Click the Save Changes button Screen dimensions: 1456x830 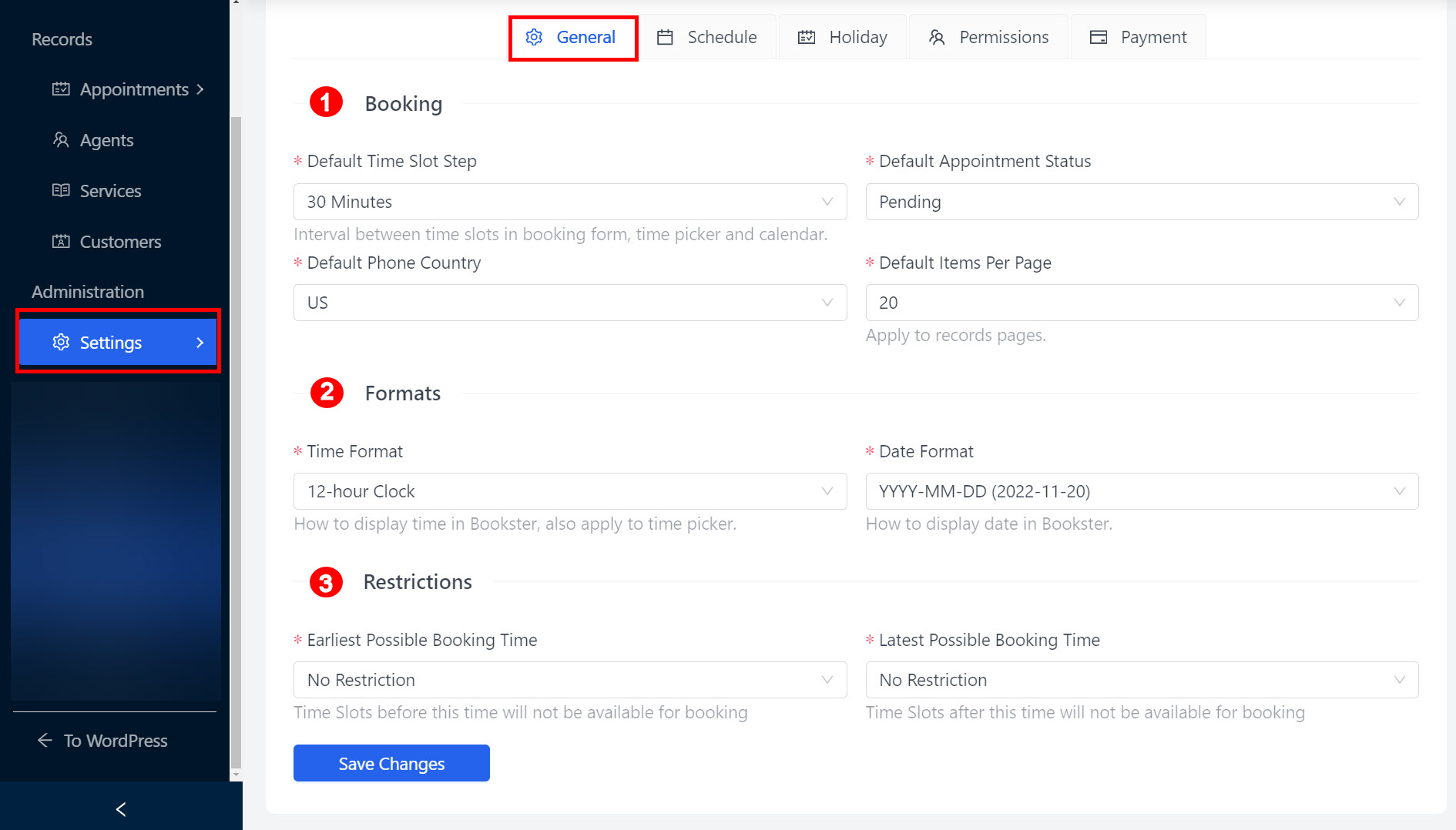(x=391, y=763)
